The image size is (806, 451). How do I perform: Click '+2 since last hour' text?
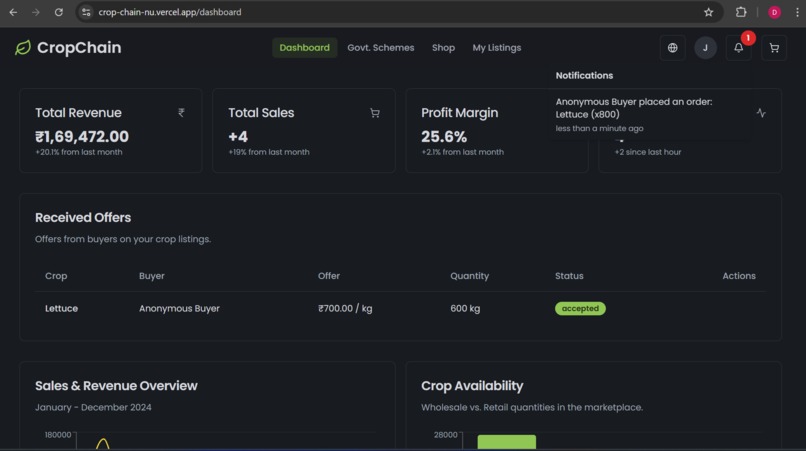648,152
